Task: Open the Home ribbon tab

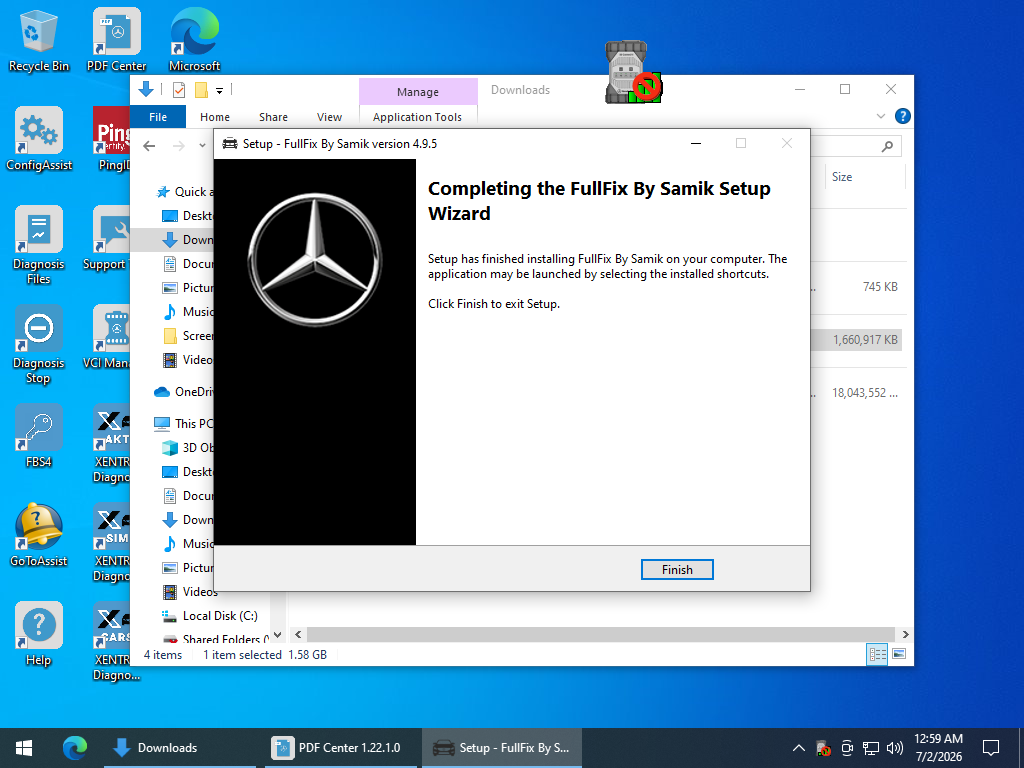Action: (215, 117)
